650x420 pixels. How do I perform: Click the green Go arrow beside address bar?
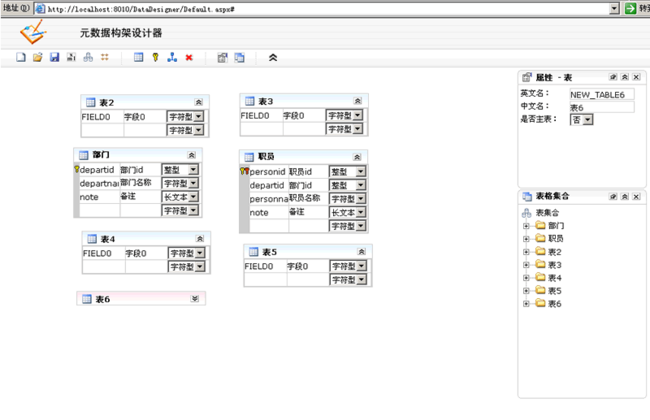[630, 8]
